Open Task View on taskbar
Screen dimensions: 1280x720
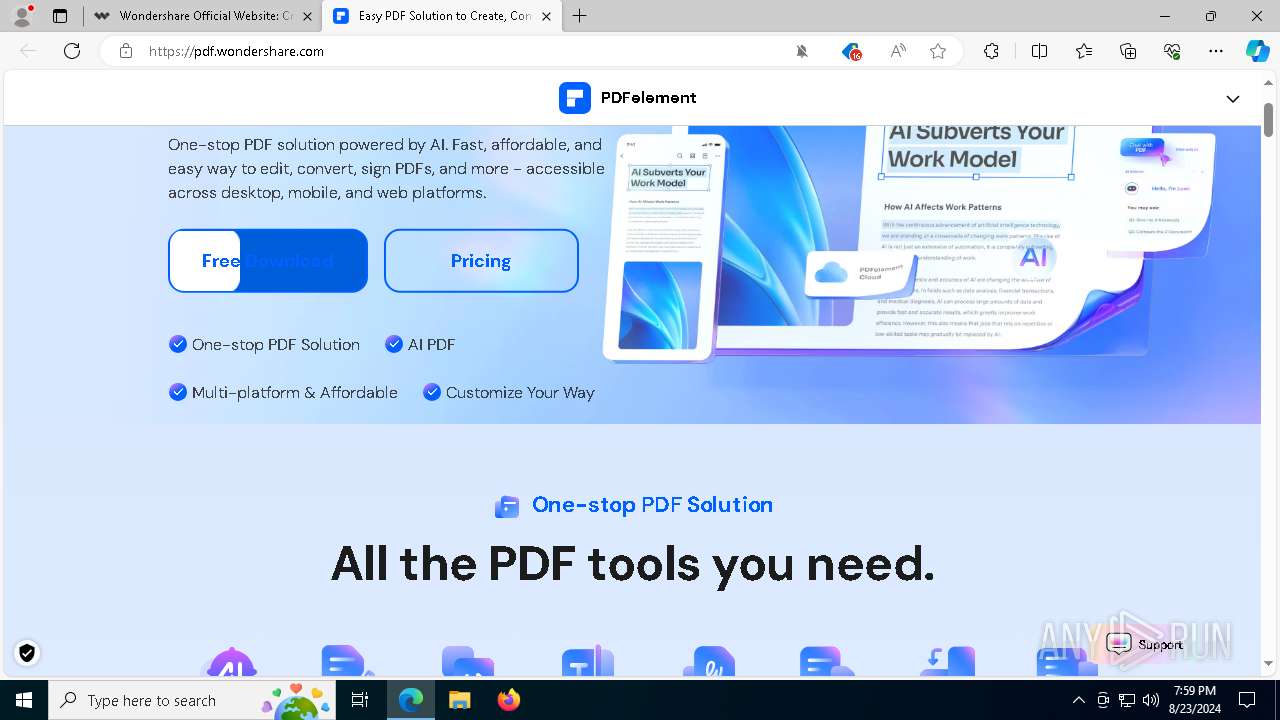tap(360, 700)
